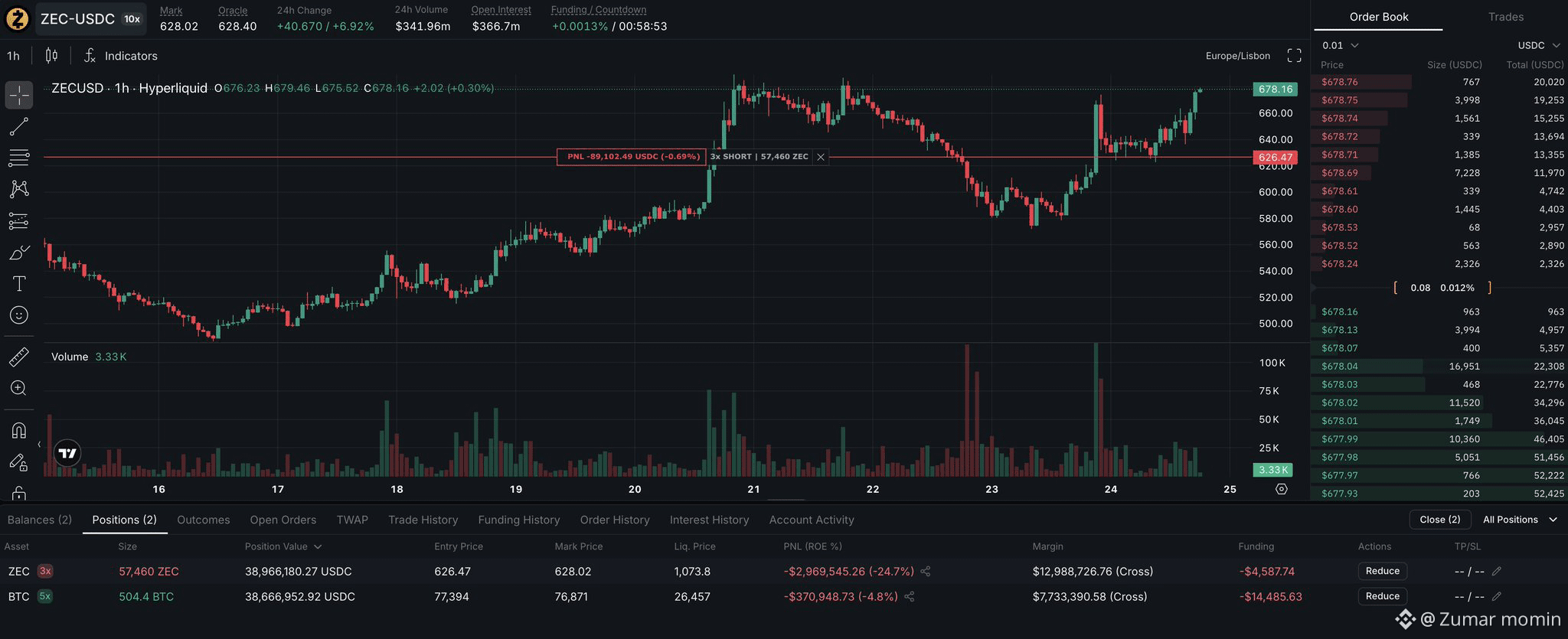Viewport: 1568px width, 639px height.
Task: Click the Close (2) positions button
Action: (x=1440, y=519)
